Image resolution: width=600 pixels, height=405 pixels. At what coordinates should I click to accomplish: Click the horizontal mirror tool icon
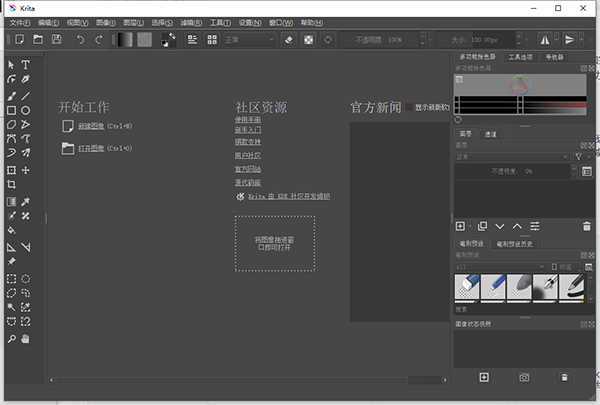(x=547, y=39)
